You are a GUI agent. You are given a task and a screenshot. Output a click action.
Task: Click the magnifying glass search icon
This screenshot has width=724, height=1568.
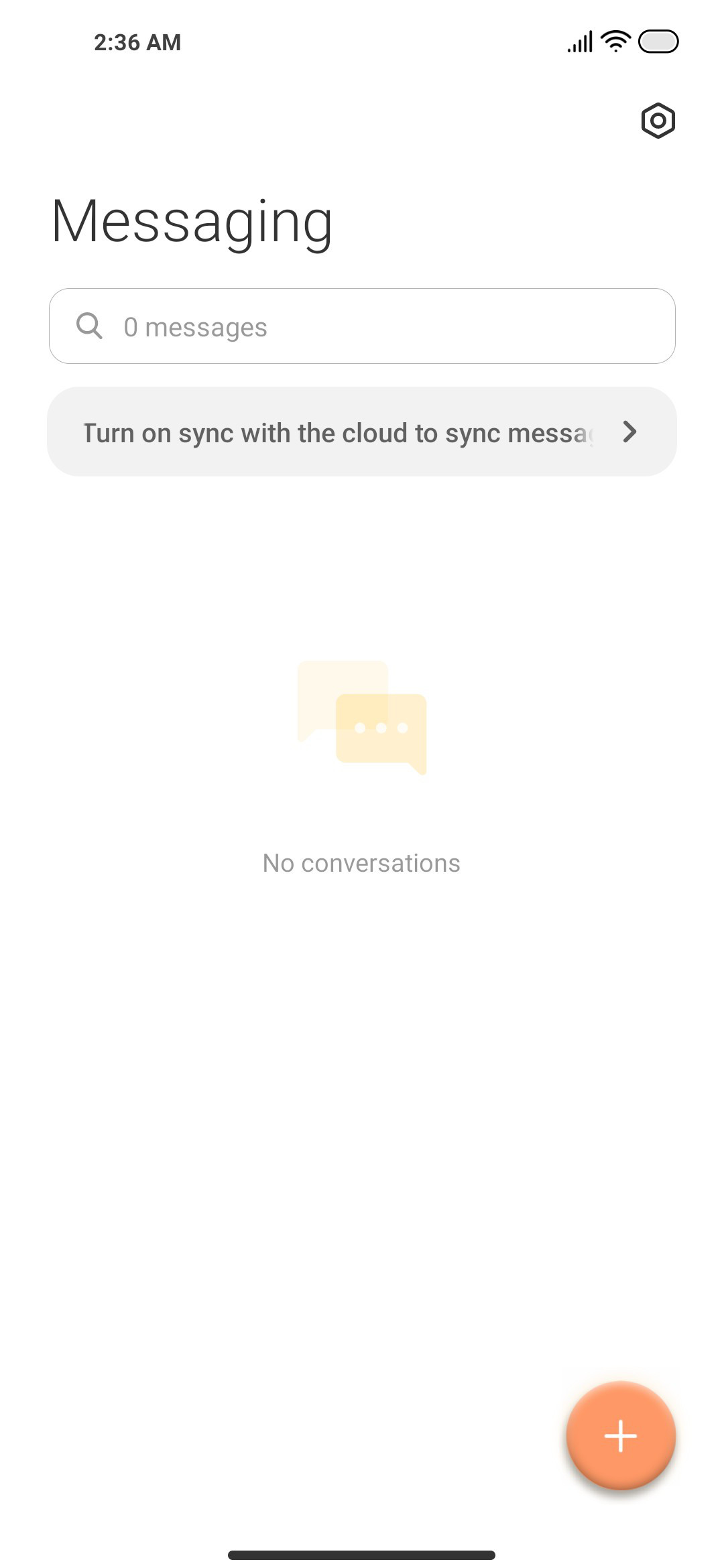pyautogui.click(x=89, y=326)
